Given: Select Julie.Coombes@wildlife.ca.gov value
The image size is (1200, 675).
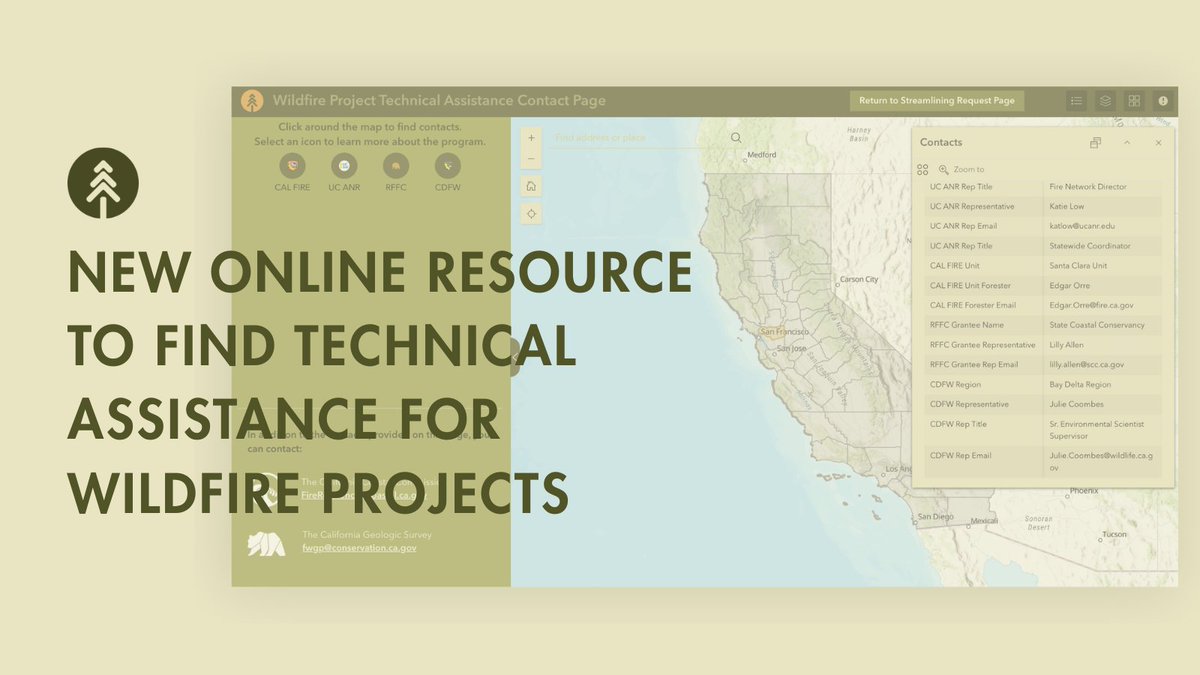Looking at the screenshot, I should (x=1101, y=461).
